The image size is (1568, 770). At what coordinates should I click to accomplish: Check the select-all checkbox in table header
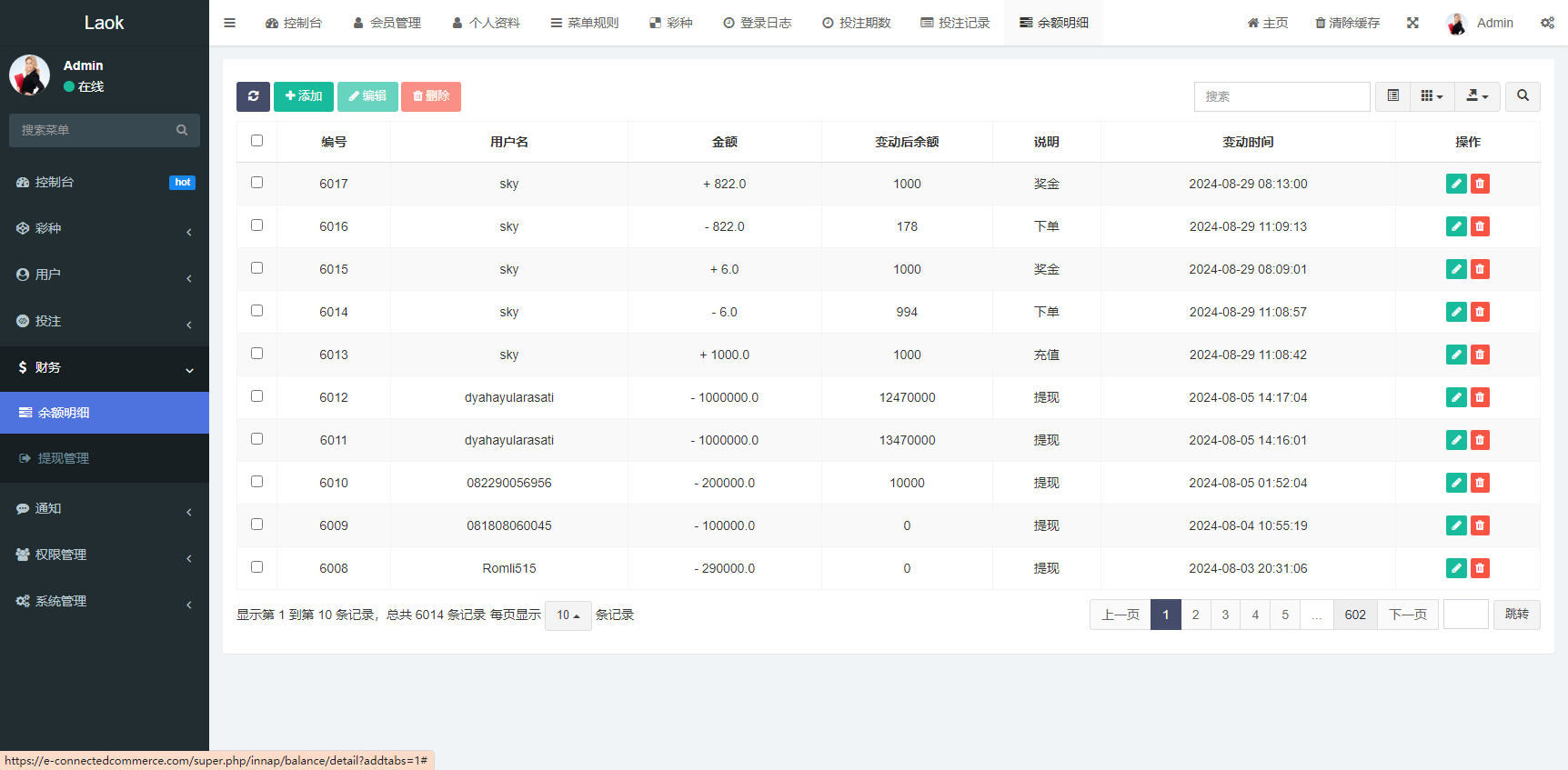[x=256, y=141]
